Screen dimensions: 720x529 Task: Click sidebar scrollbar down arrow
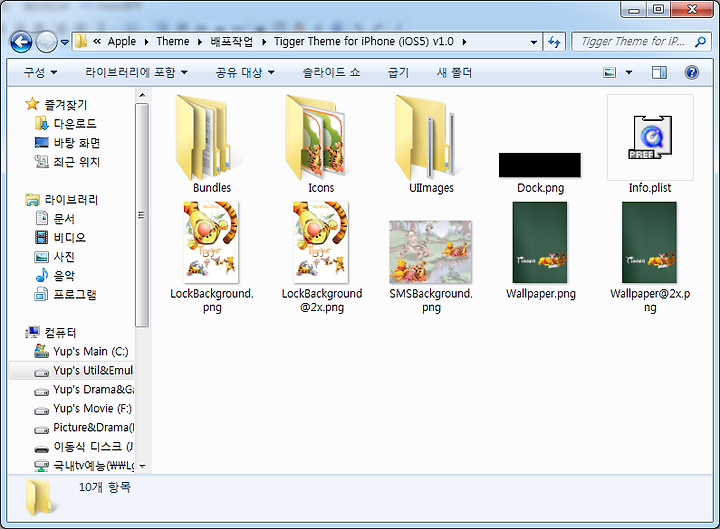142,467
